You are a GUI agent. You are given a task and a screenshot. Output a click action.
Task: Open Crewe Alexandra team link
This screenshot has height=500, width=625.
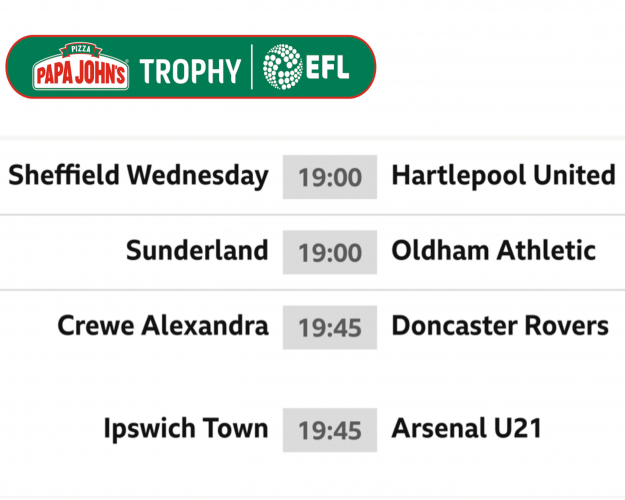pyautogui.click(x=163, y=326)
